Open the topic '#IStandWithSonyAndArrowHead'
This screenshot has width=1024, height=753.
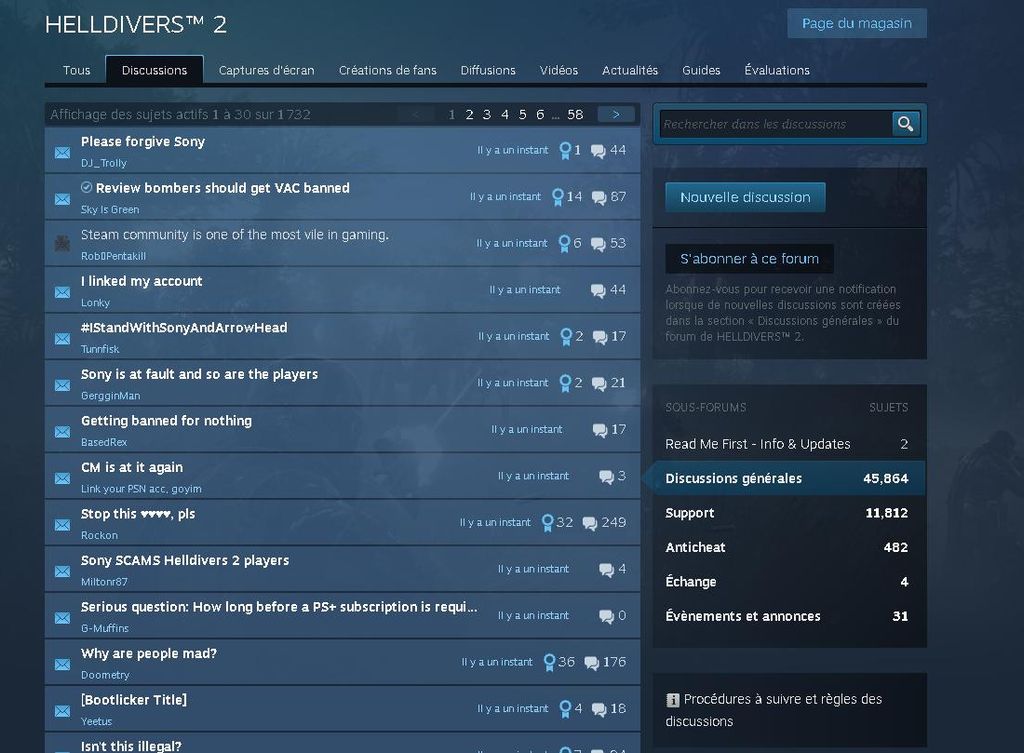[184, 328]
